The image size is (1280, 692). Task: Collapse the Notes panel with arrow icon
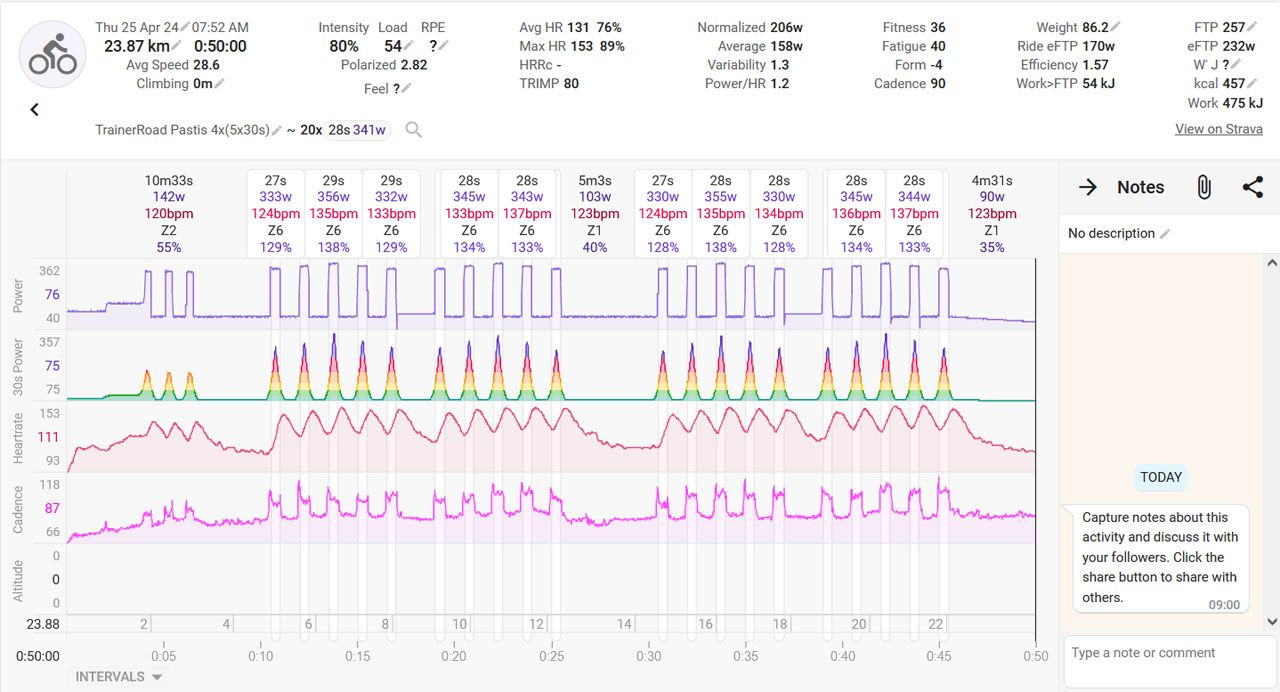1087,187
